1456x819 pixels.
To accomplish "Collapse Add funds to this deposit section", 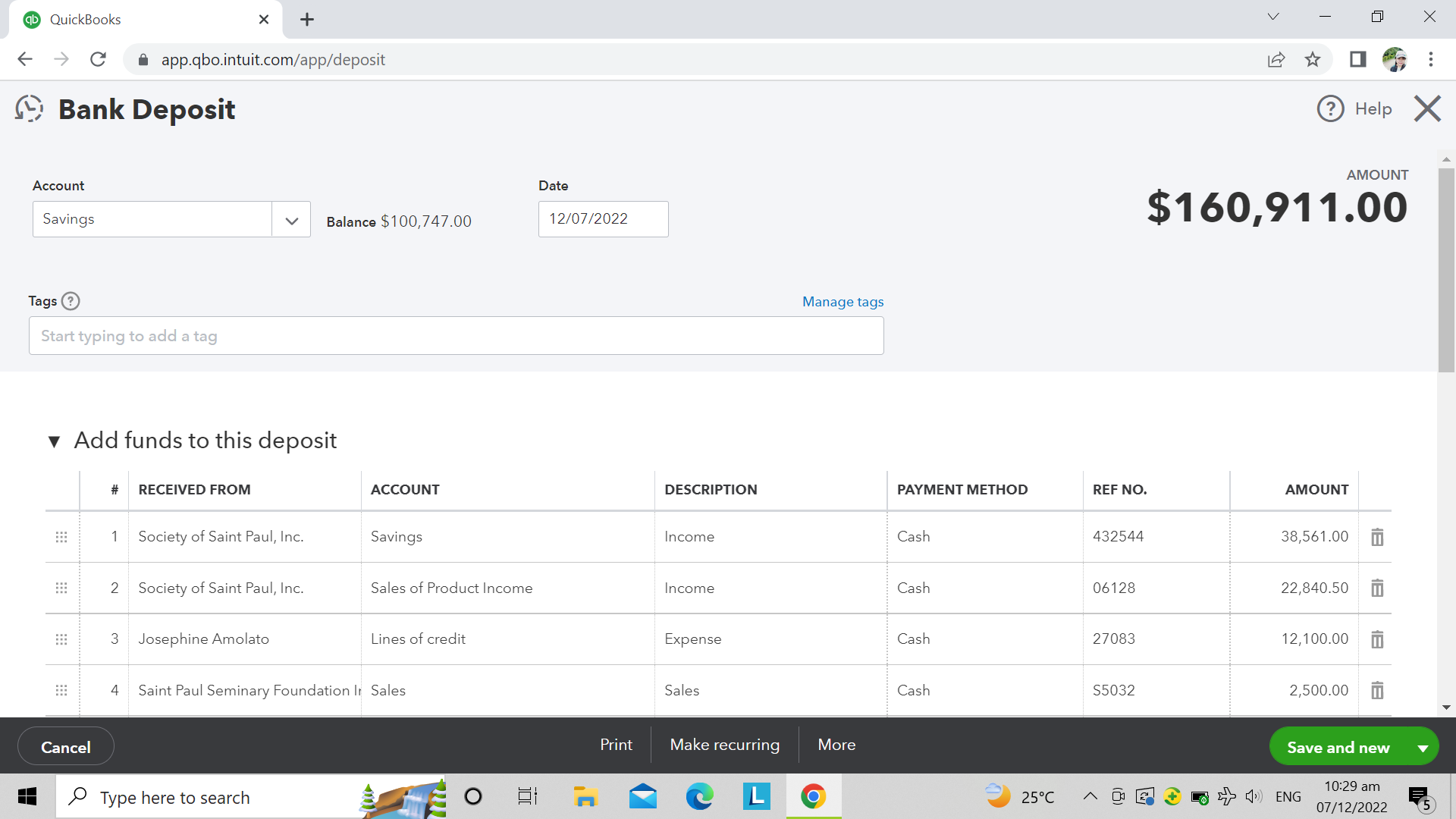I will [x=54, y=441].
